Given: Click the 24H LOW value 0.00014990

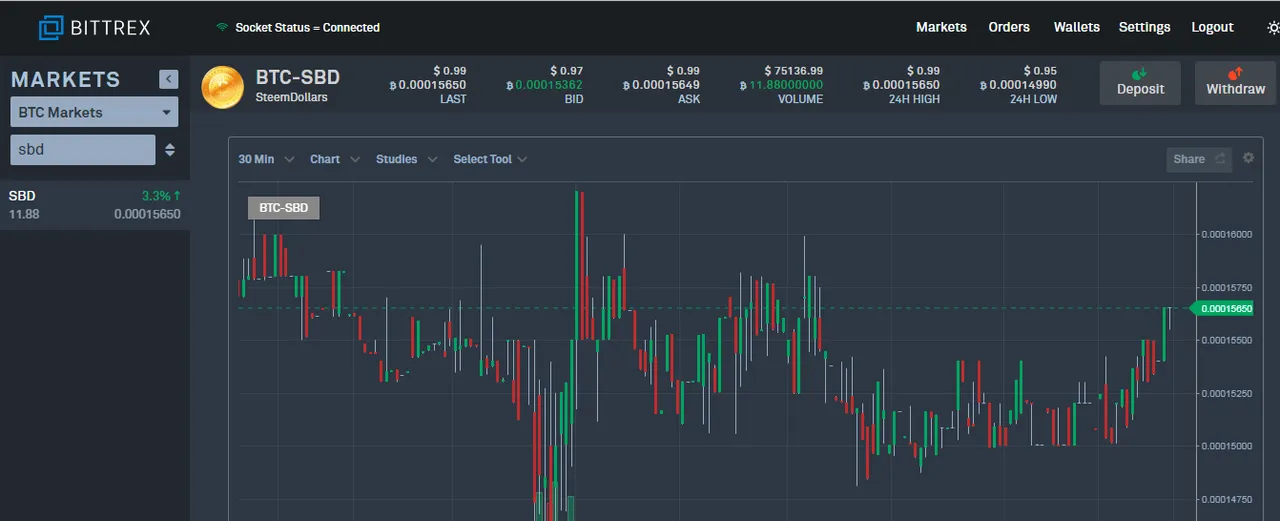Looking at the screenshot, I should 1017,85.
